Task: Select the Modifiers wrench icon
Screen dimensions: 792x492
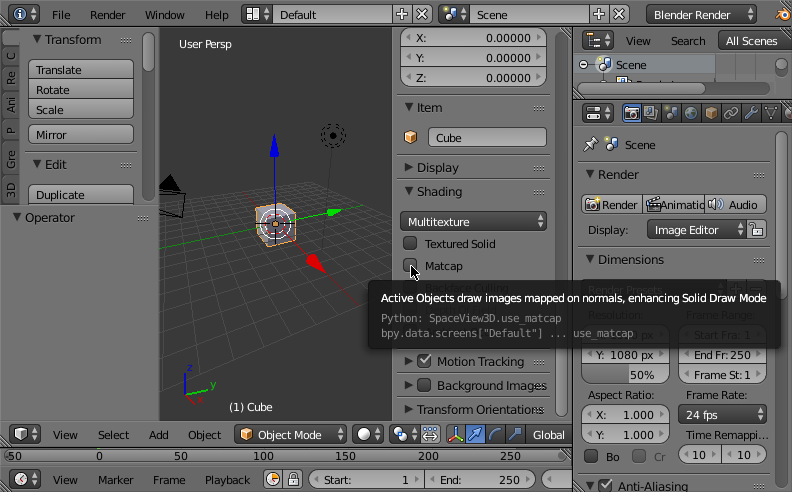Action: [x=752, y=113]
